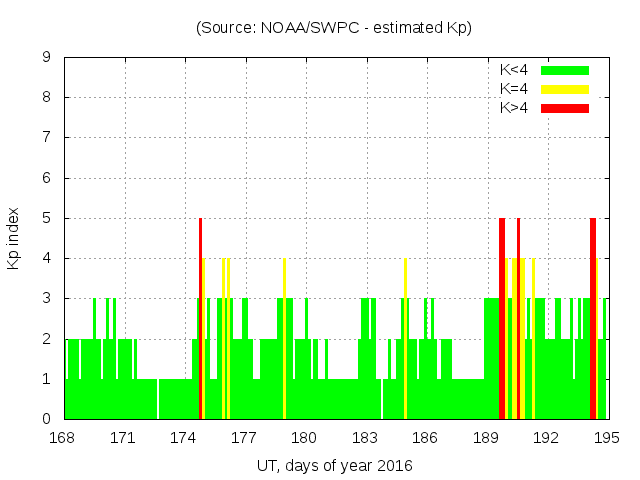Viewport: 640px width, 480px height.
Task: Select the red Kp 5 bar near day 175
Action: coord(200,318)
